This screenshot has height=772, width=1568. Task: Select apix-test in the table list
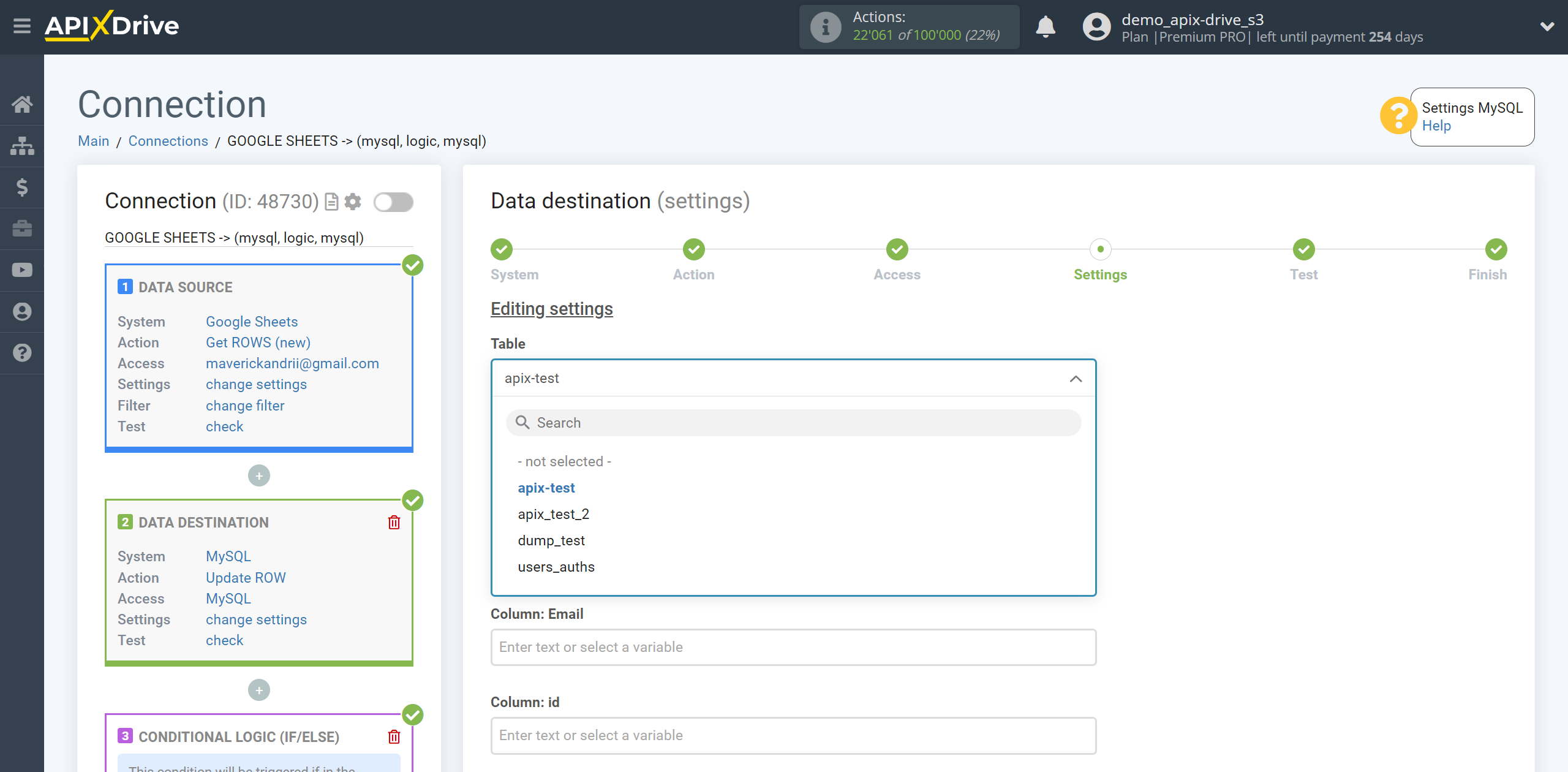pos(546,488)
